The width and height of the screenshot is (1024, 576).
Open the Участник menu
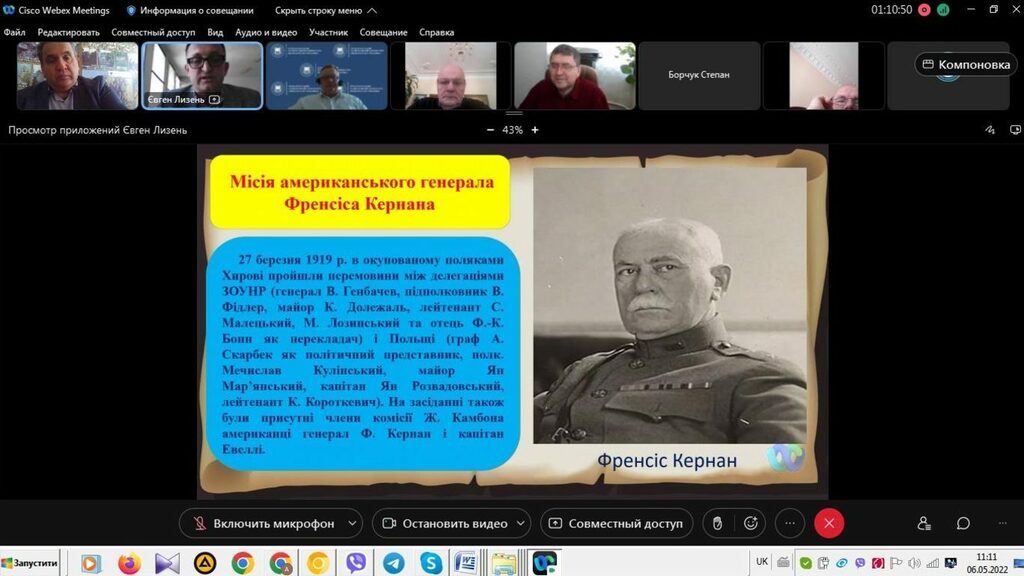tap(328, 32)
